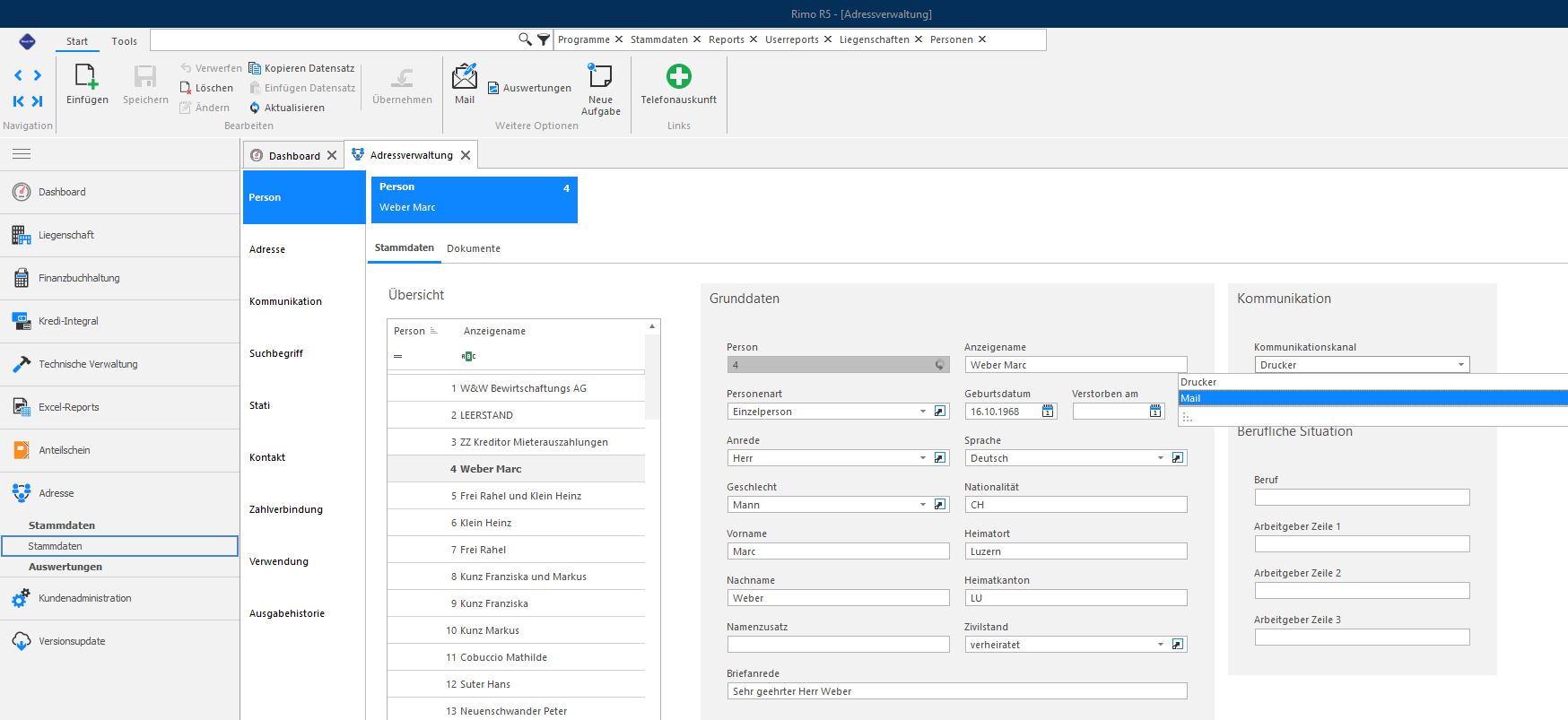
Task: Click the overview list scrollbar up arrow
Action: coord(652,326)
